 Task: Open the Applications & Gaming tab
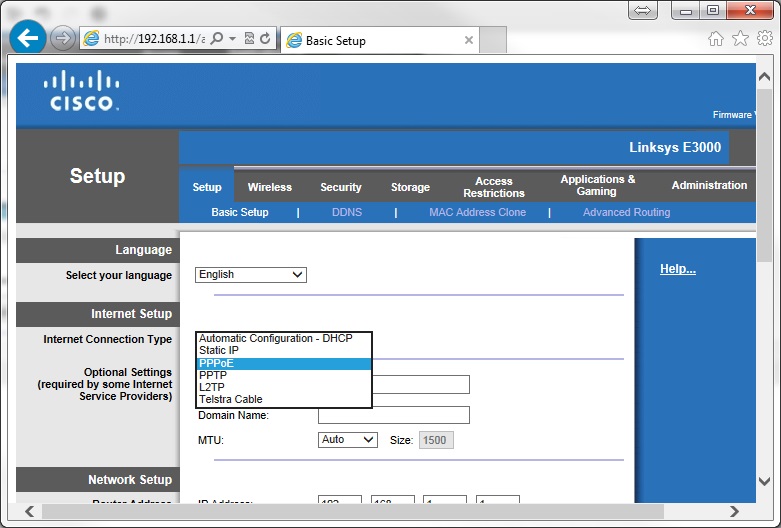(x=597, y=185)
